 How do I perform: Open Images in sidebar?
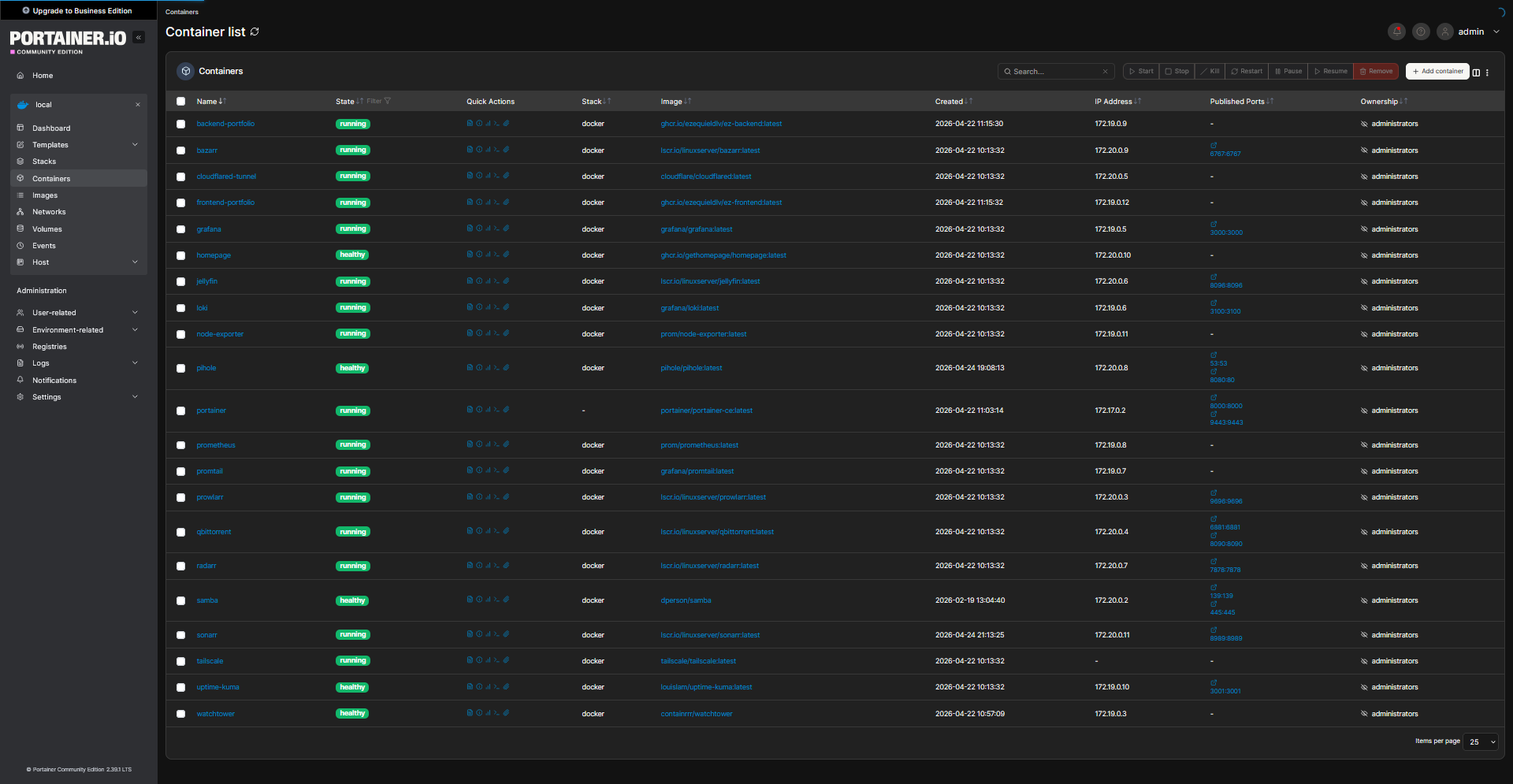[x=79, y=195]
